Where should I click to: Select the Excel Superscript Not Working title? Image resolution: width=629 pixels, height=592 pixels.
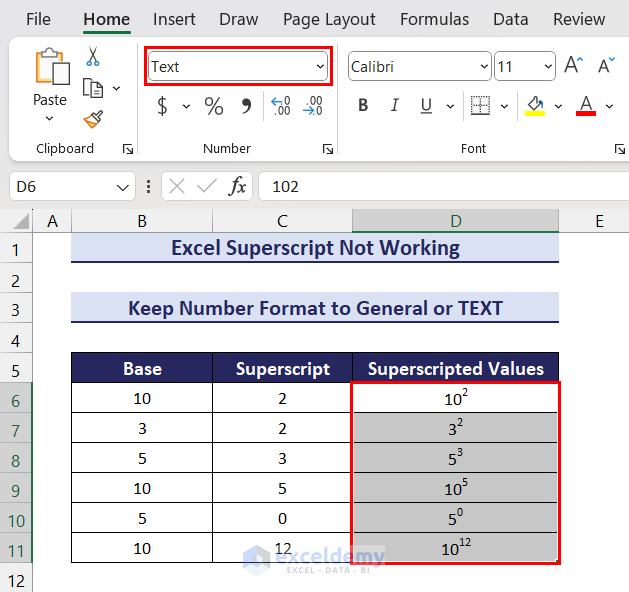coord(315,248)
